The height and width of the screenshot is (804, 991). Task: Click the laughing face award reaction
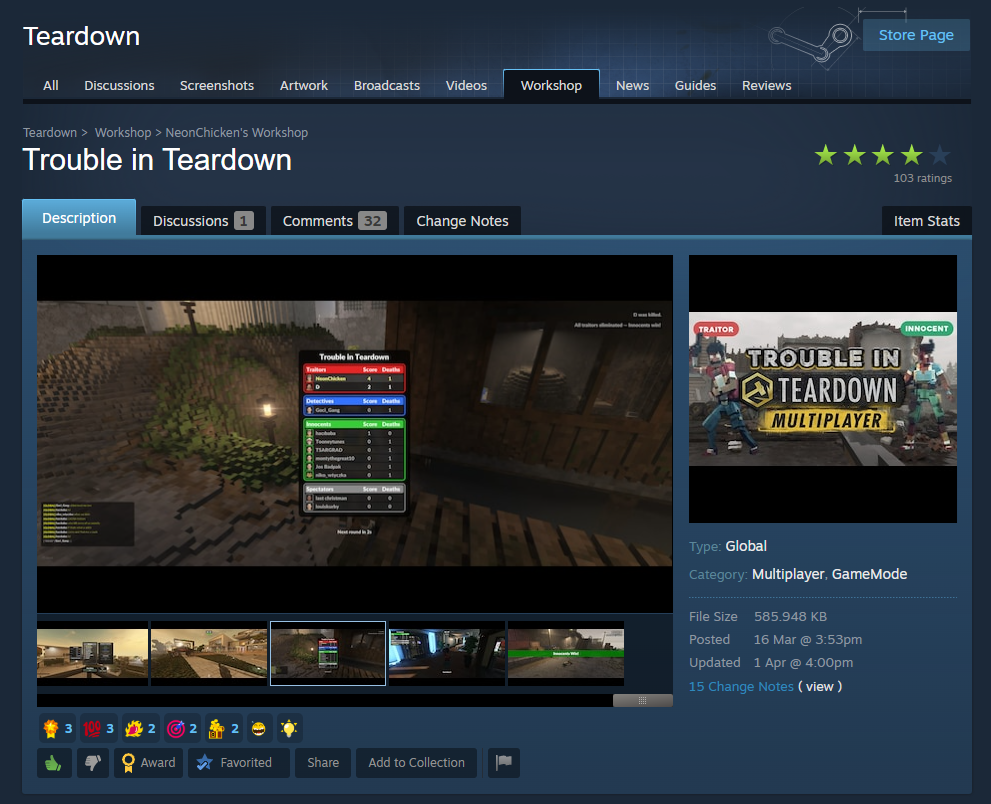tap(259, 729)
